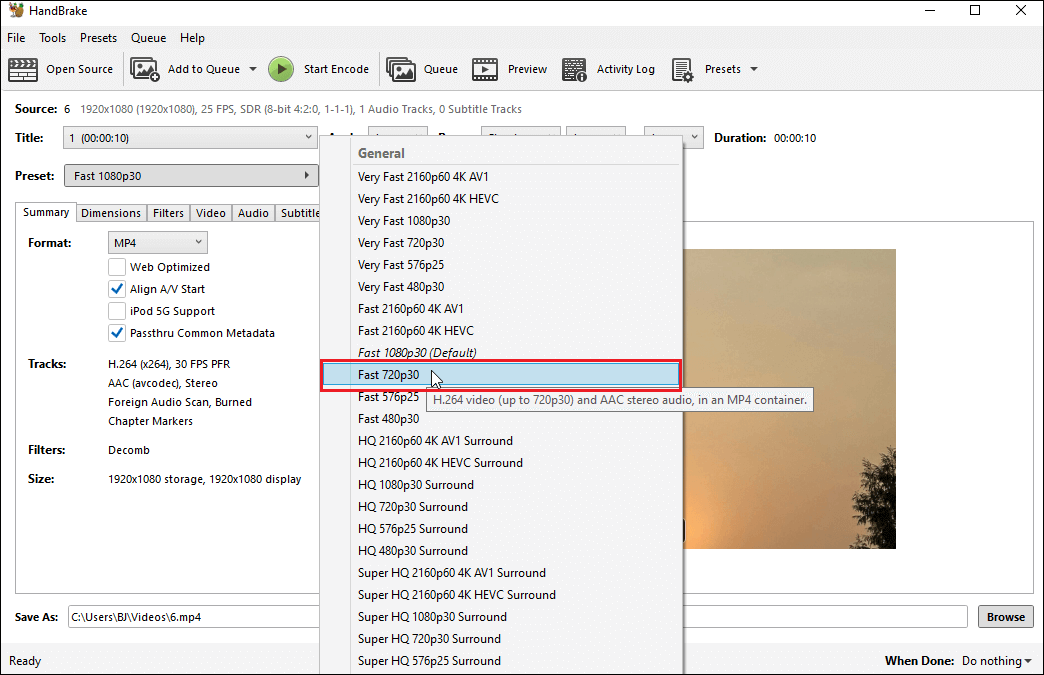Image resolution: width=1044 pixels, height=675 pixels.
Task: Select preset Fast 2160p60 4K AV1
Action: 501,309
